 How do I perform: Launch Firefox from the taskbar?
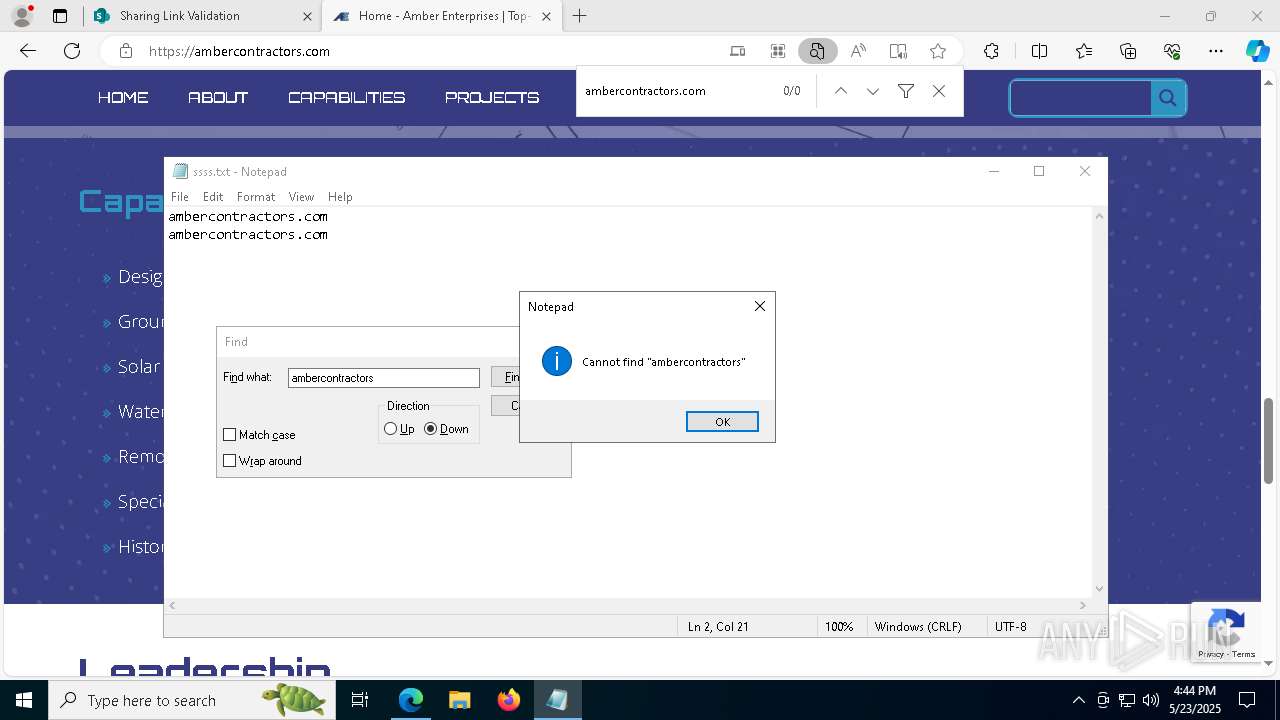509,700
